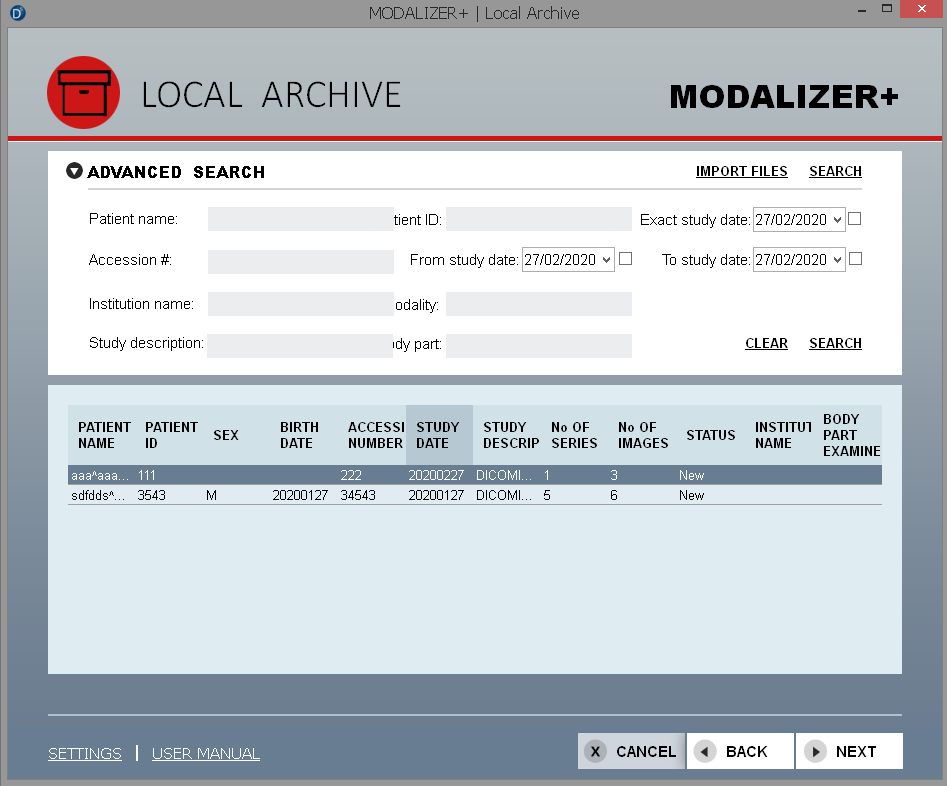This screenshot has width=947, height=786.
Task: Click the Clear link
Action: point(766,343)
